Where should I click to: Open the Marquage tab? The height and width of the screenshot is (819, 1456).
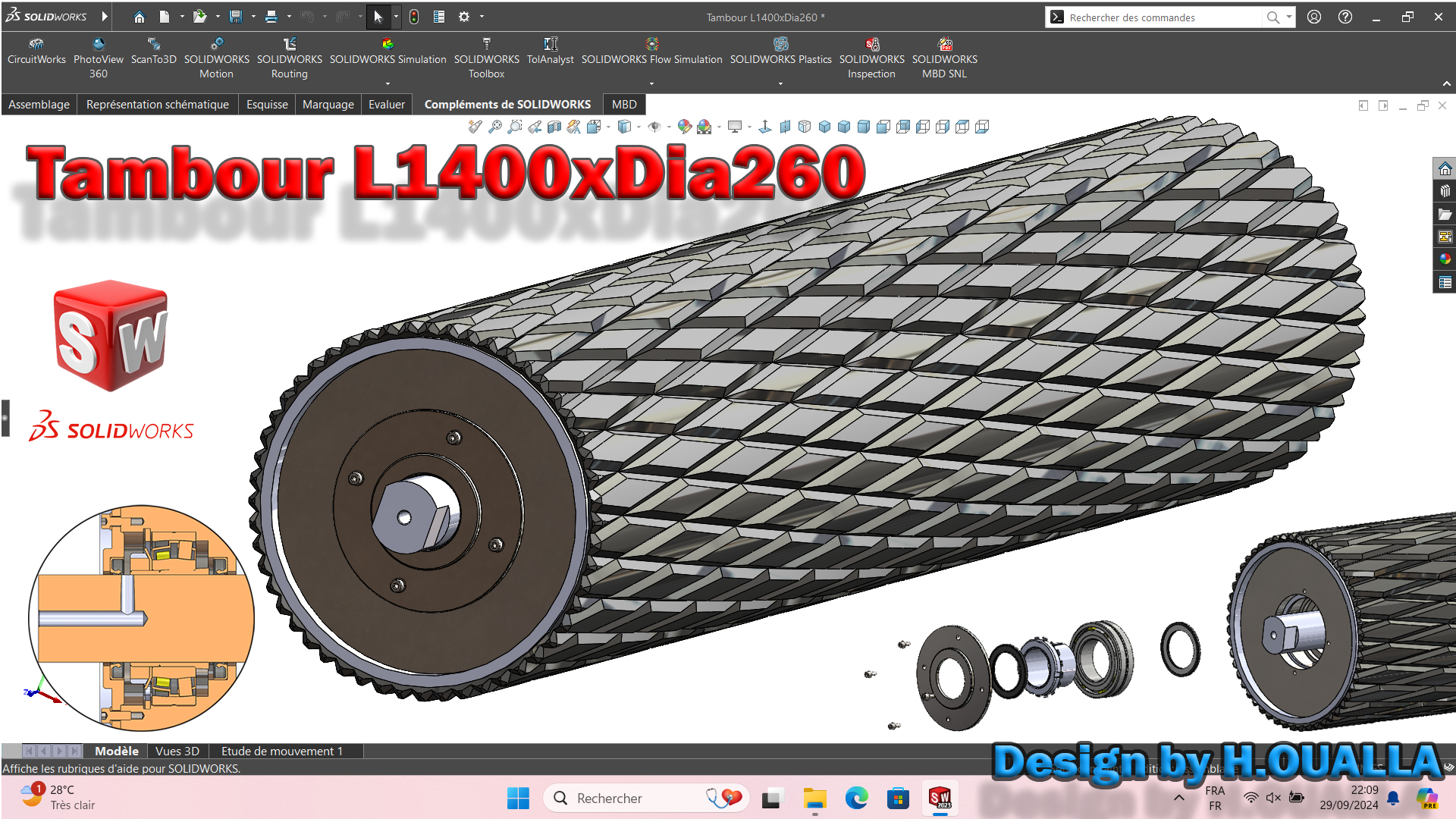tap(328, 105)
